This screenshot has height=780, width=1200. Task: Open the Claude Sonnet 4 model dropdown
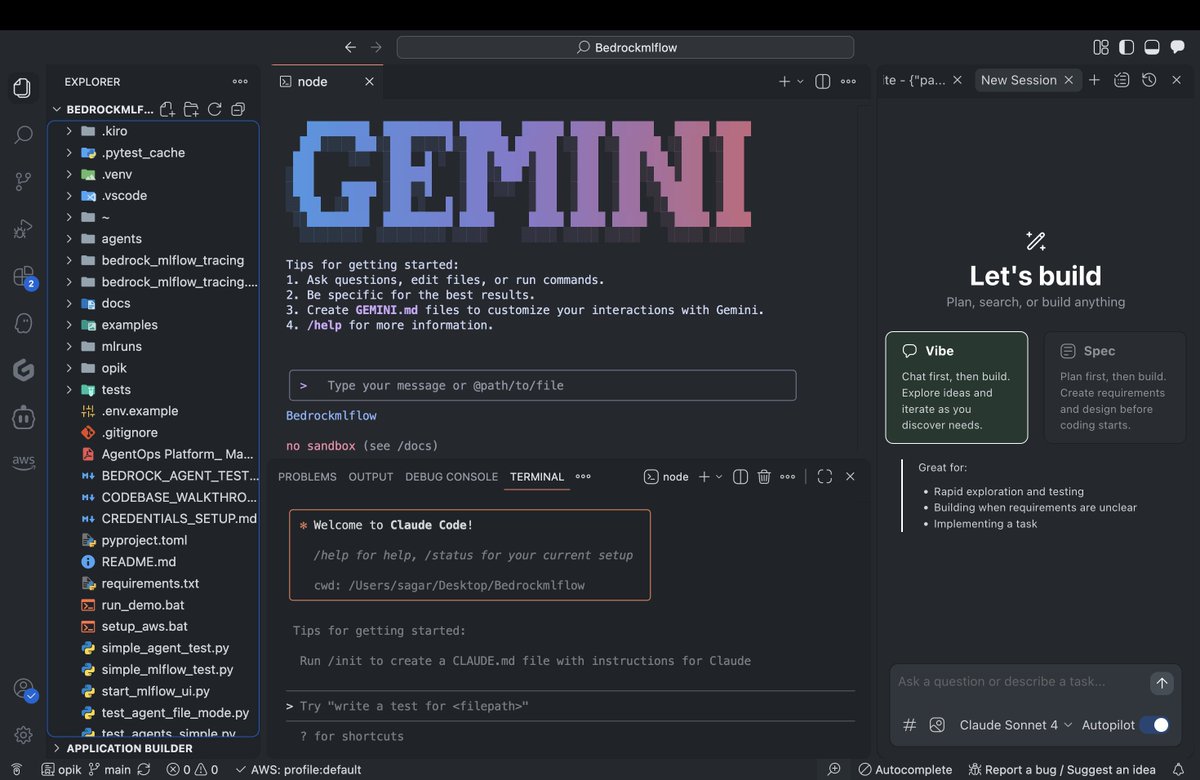point(1015,725)
